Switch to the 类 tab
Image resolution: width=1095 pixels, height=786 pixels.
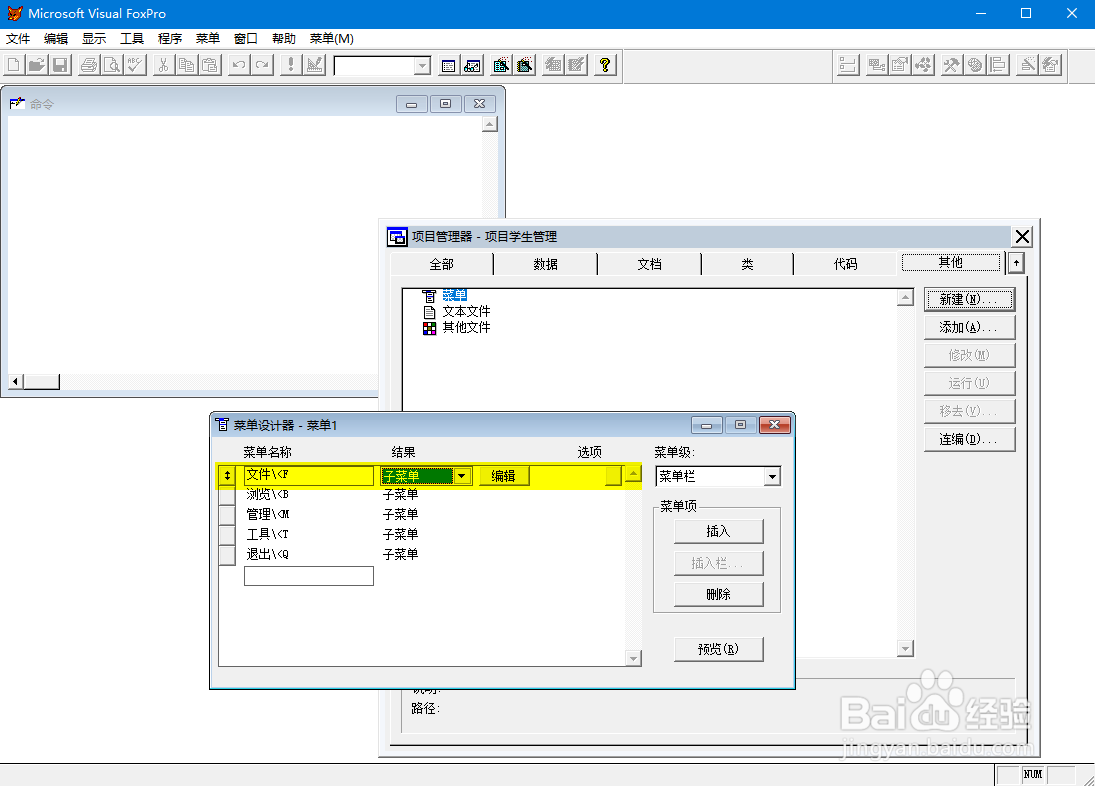(x=747, y=264)
